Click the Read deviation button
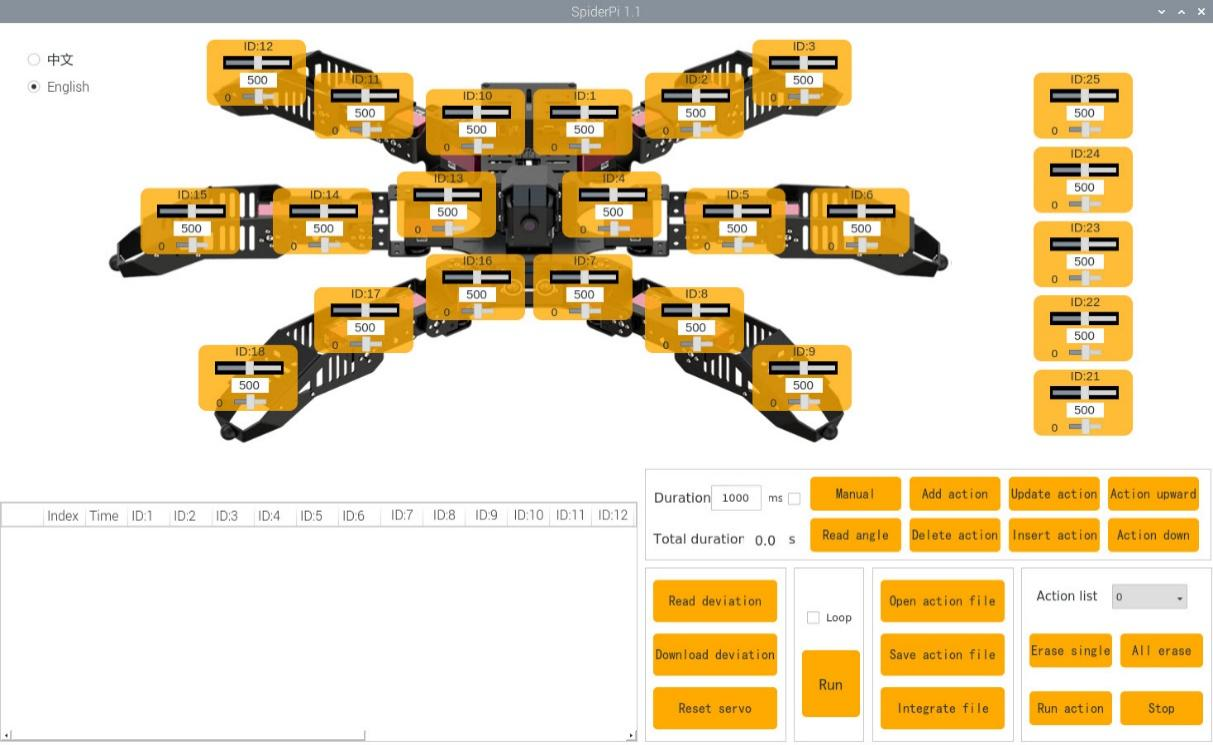The image size is (1213, 745). tap(715, 601)
